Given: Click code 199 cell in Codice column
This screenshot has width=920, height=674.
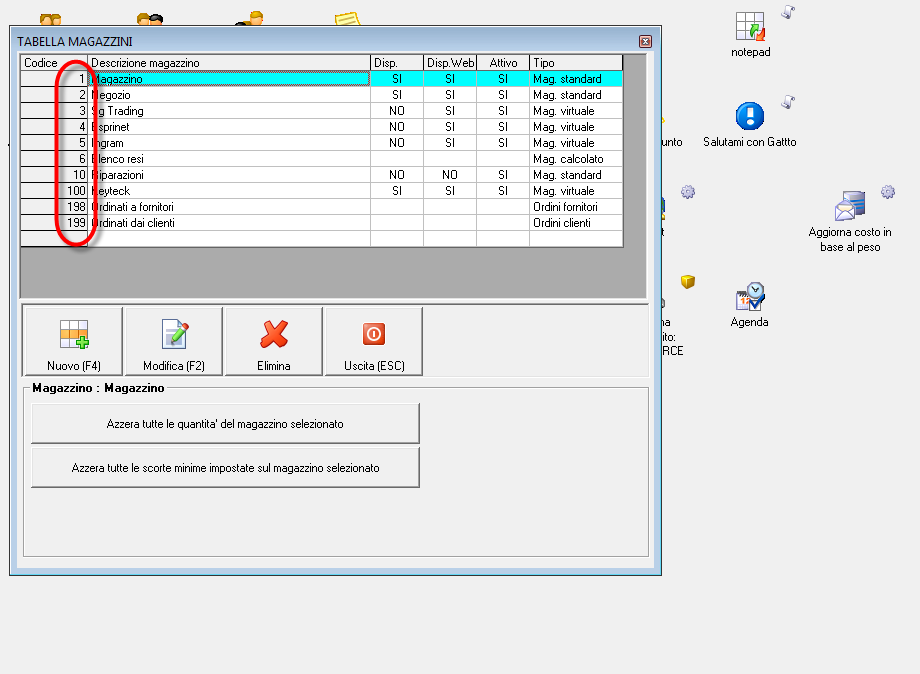Looking at the screenshot, I should pos(54,223).
